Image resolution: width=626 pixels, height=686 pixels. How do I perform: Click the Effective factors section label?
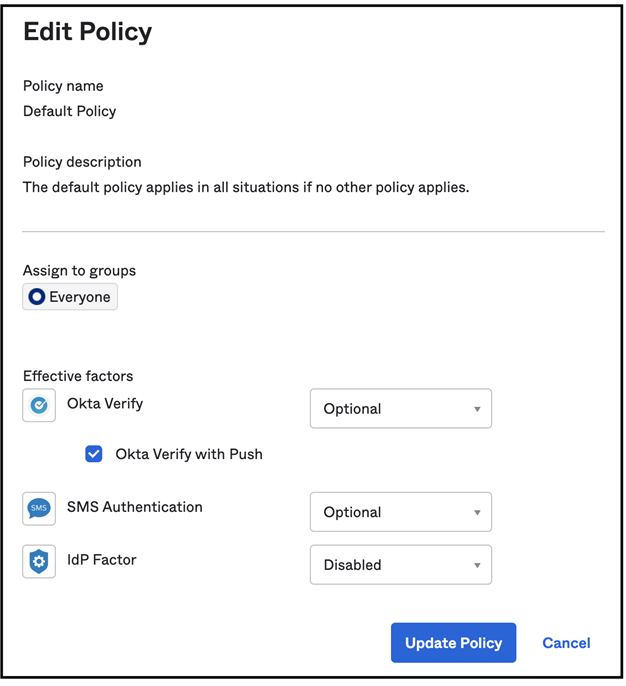coord(78,376)
